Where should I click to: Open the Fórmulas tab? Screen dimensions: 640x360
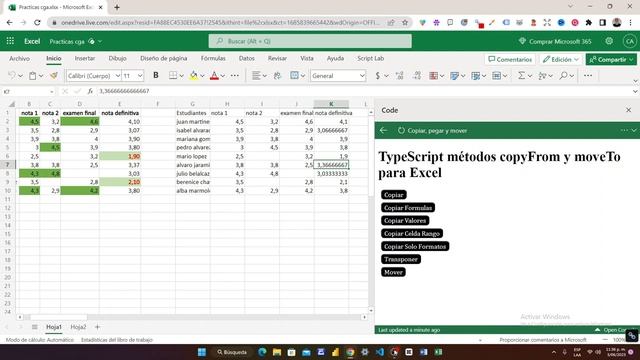pos(213,58)
